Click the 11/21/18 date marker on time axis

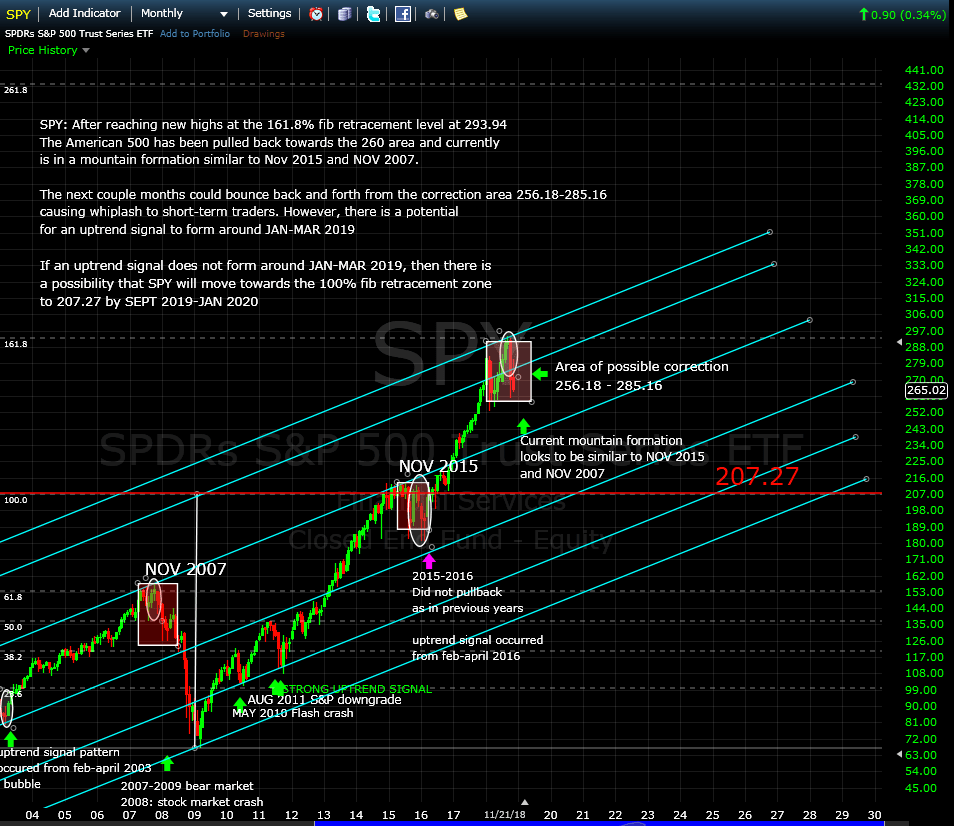point(504,814)
